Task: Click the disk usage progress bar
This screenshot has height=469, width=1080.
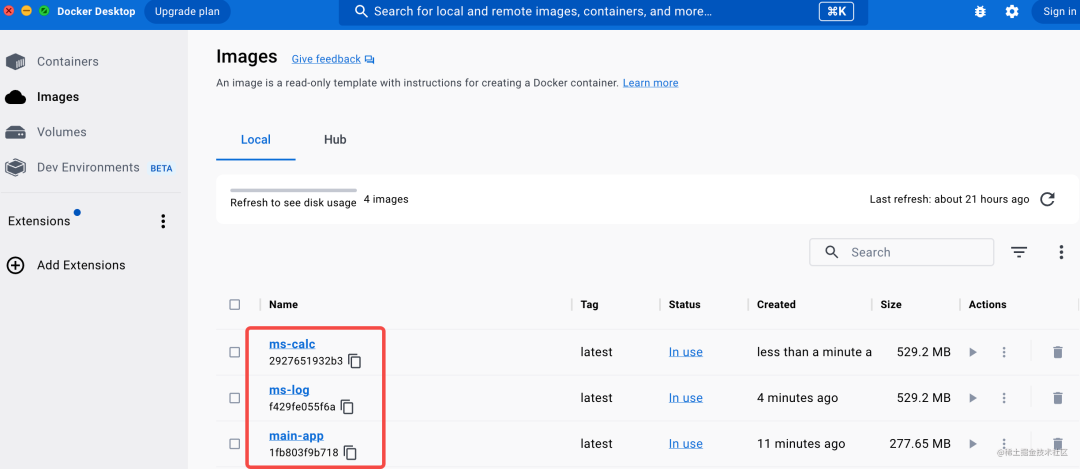Action: (x=293, y=190)
